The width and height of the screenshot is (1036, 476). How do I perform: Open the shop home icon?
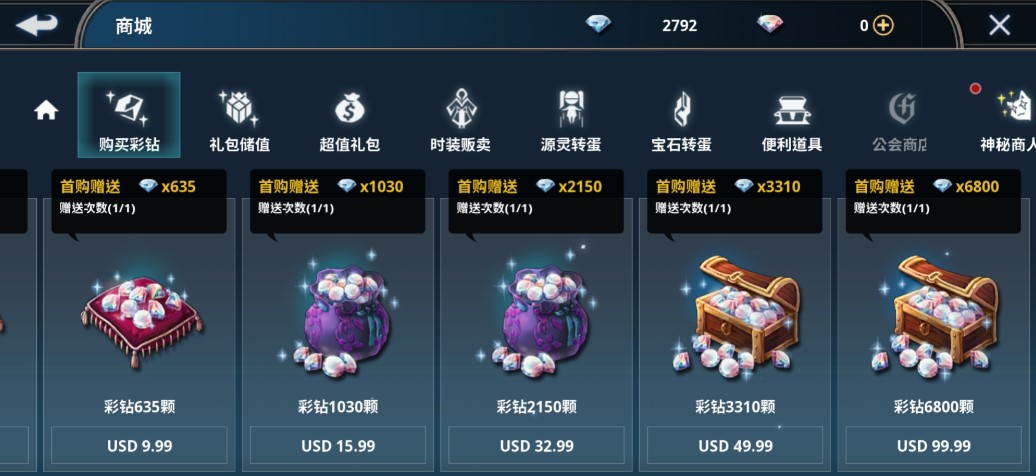[x=46, y=110]
